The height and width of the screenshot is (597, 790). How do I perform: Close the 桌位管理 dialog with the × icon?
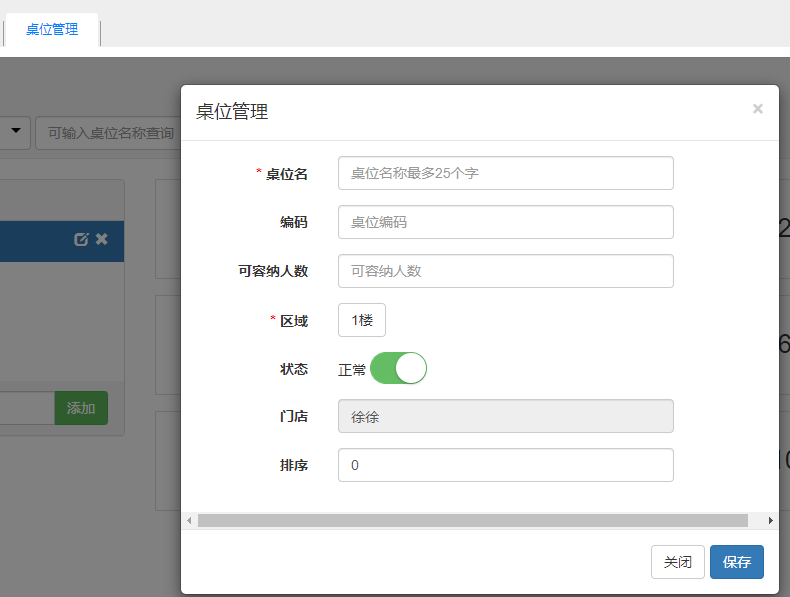tap(757, 109)
